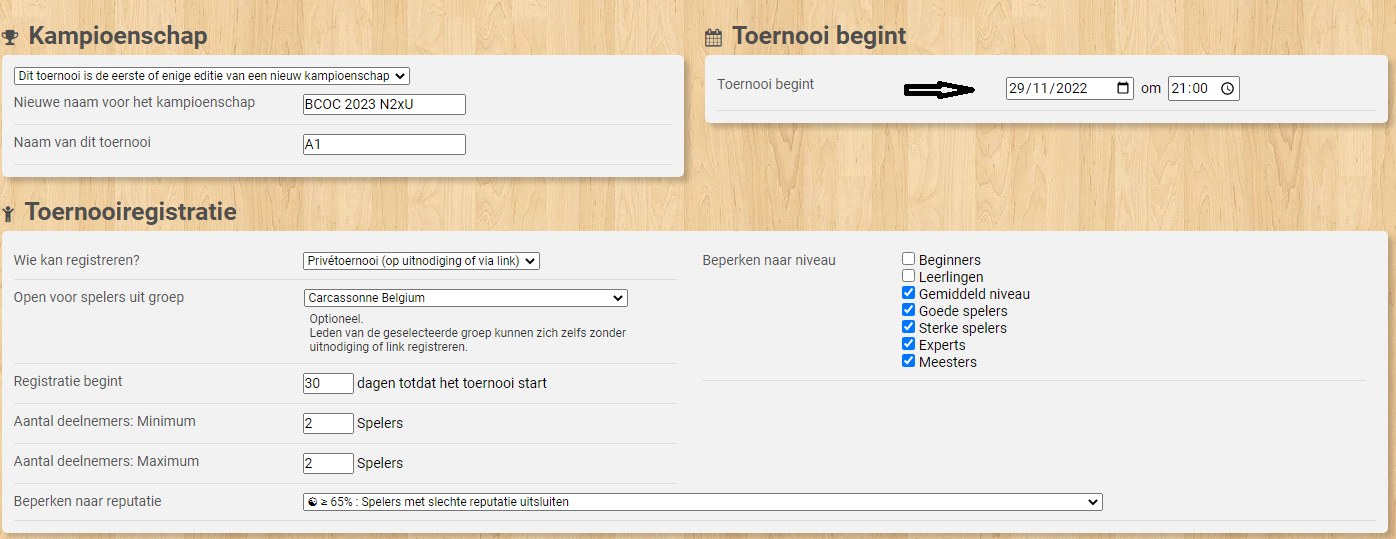Click the Toernooiregistratie section heading
This screenshot has height=539, width=1396.
(130, 212)
